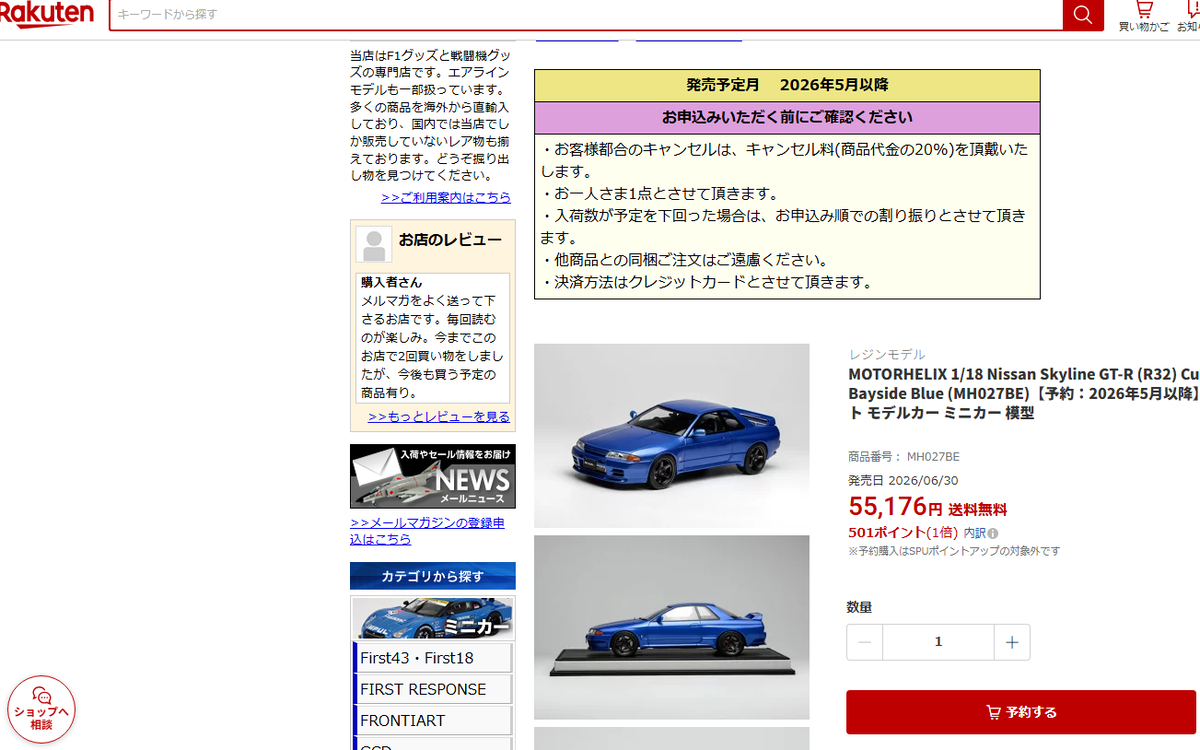This screenshot has height=750, width=1200.
Task: Click the 発売日 2026/06/30 text
Action: point(903,480)
